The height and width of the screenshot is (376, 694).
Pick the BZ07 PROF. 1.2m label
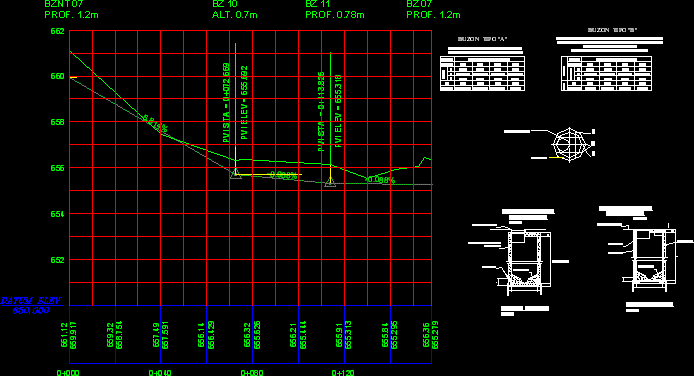(x=433, y=10)
